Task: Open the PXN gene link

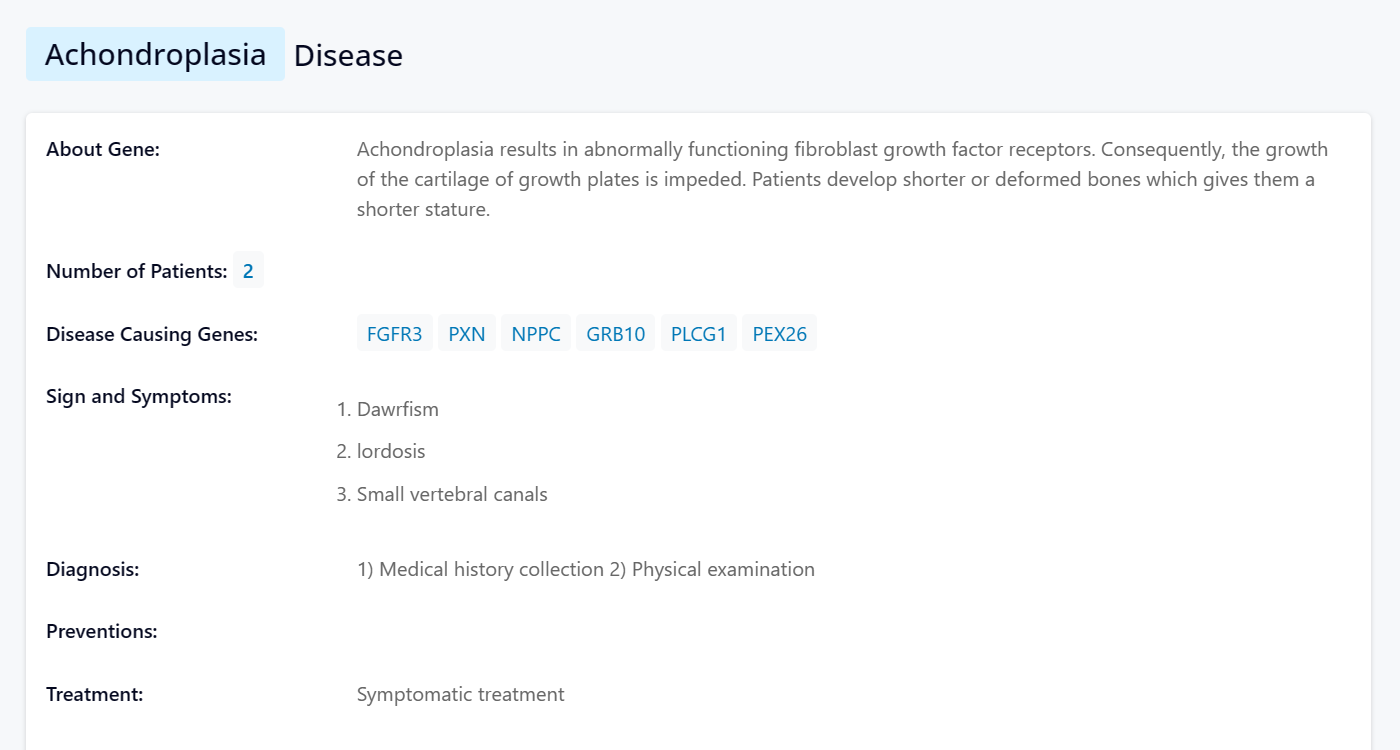Action: 466,334
